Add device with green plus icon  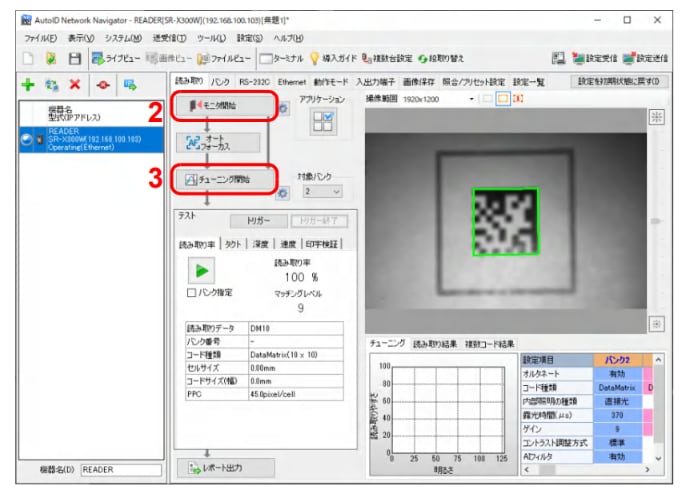coord(28,84)
